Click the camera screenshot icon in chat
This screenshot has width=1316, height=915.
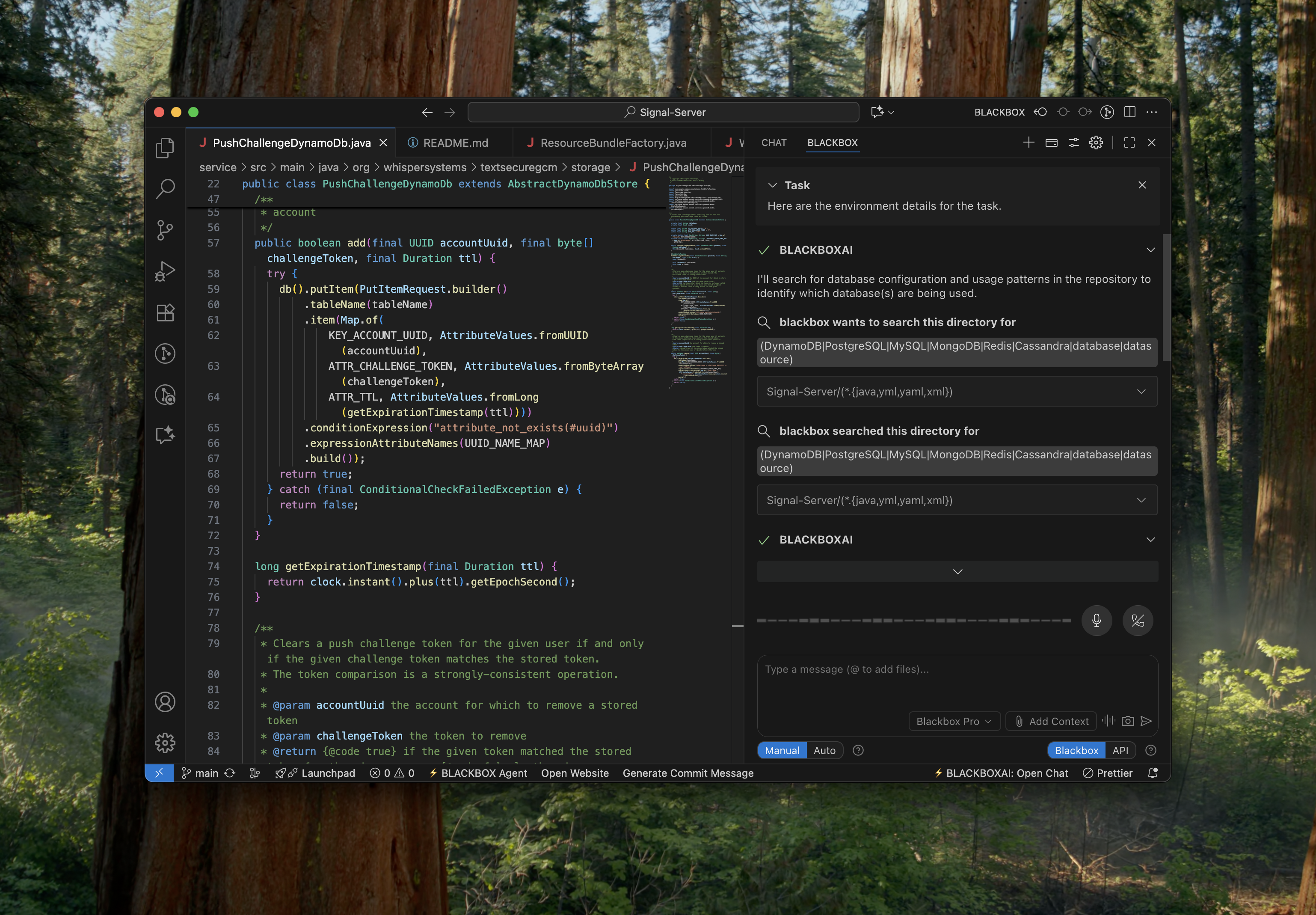(x=1127, y=721)
